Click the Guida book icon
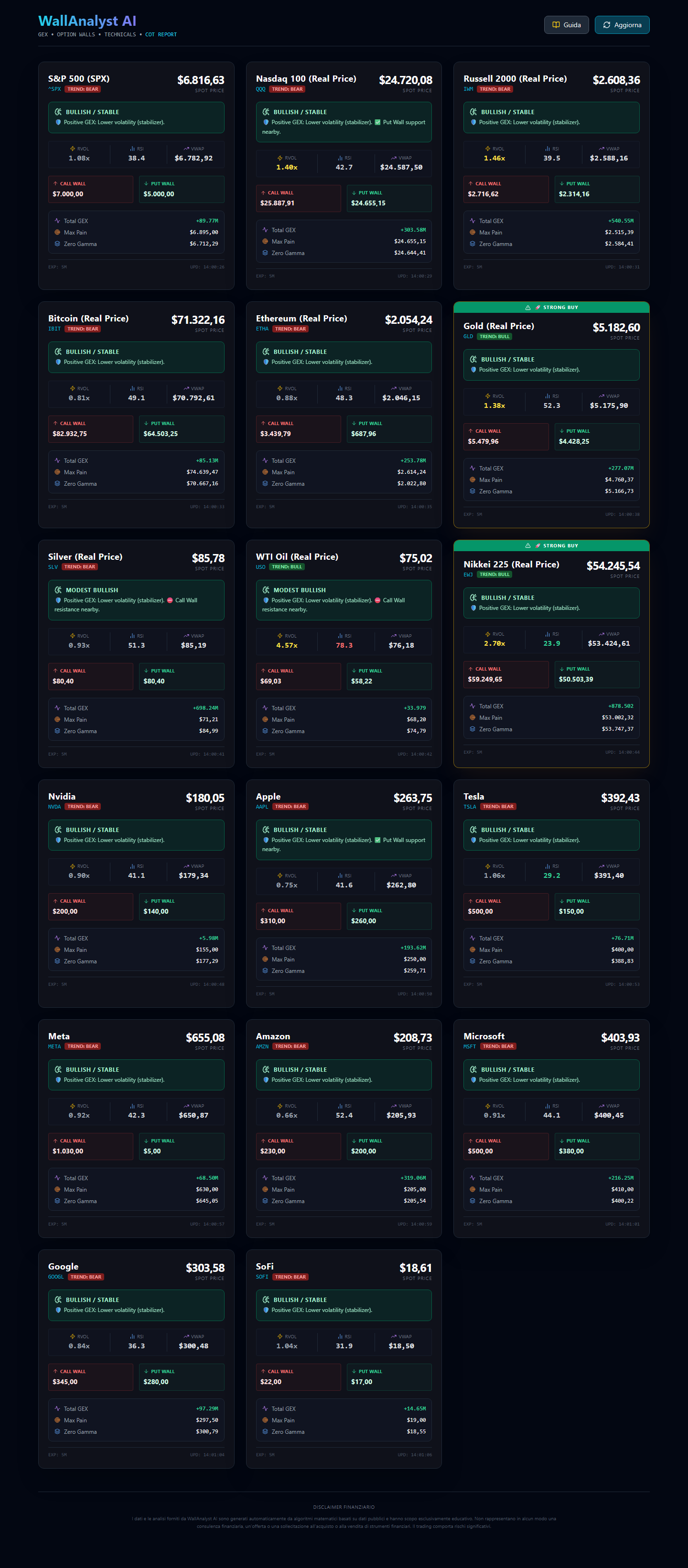Viewport: 688px width, 1568px height. (x=555, y=25)
